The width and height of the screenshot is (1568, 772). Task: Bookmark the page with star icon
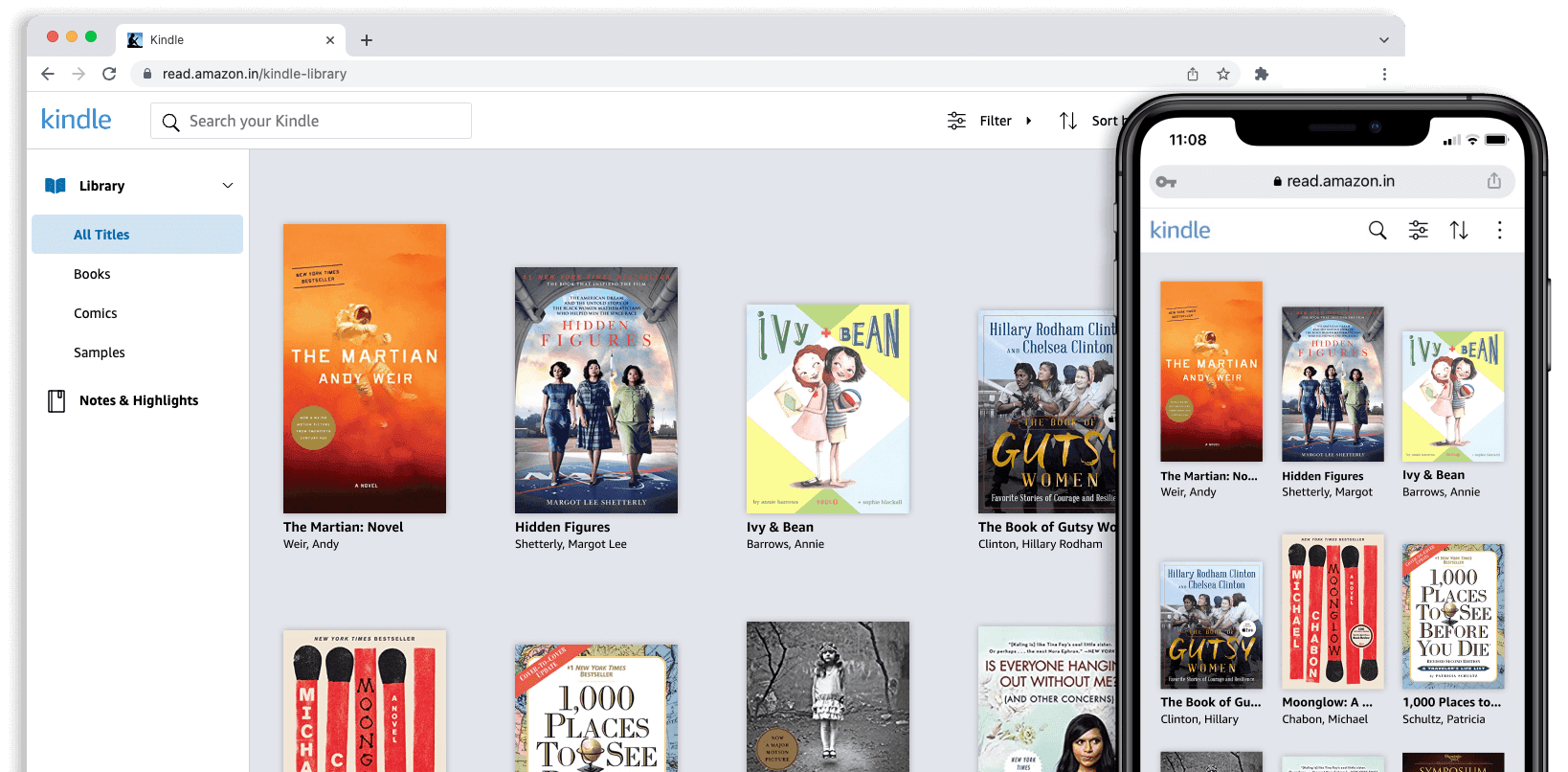pos(1223,74)
